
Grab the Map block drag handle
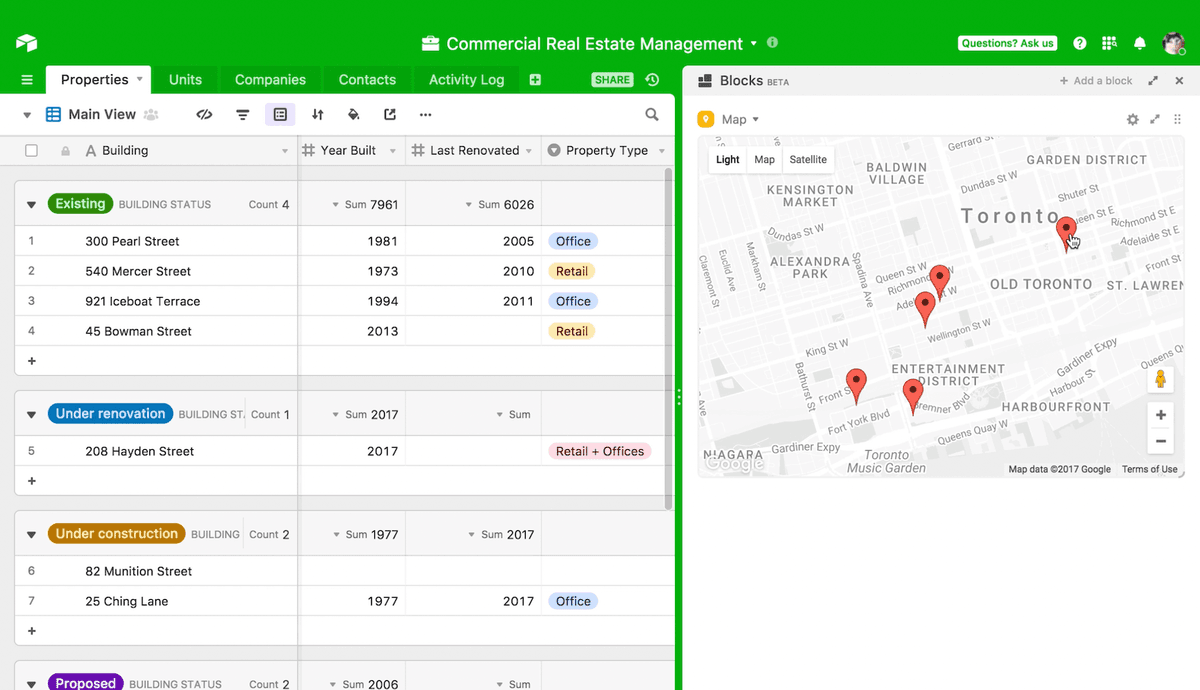(x=1176, y=119)
